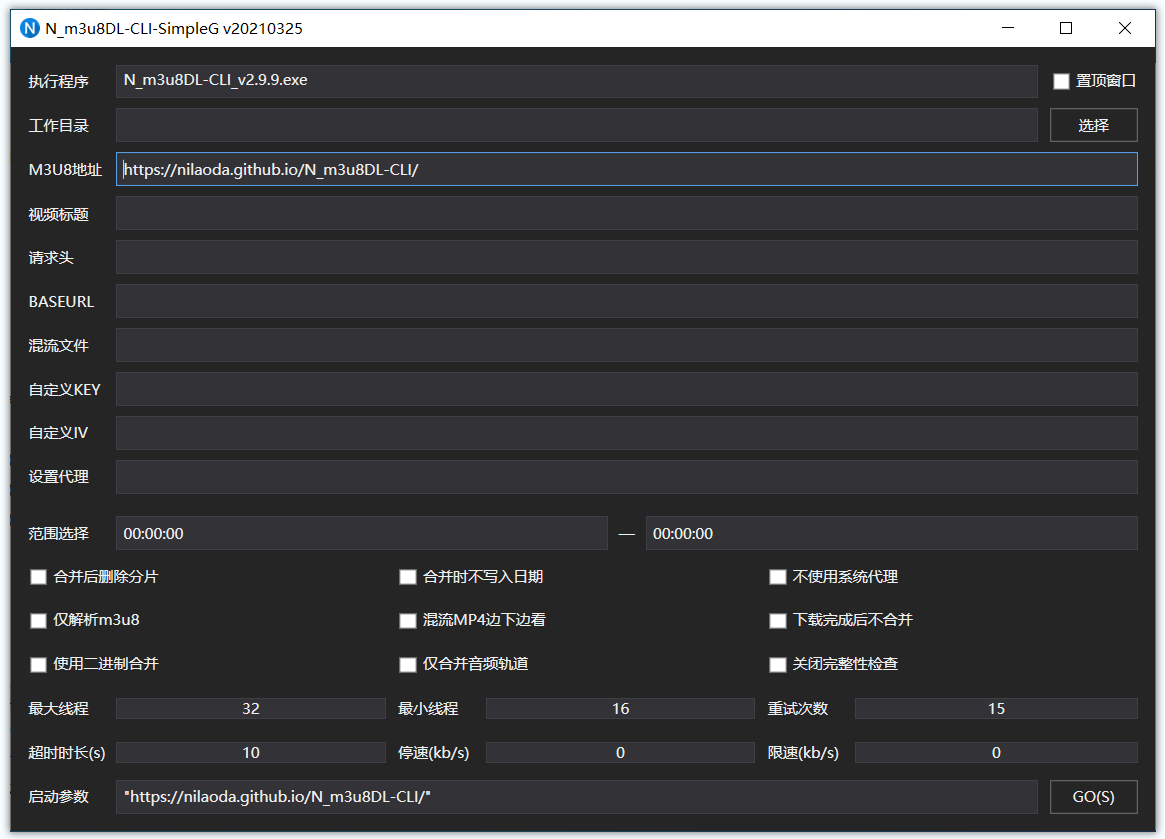Click the 工作目录 input field

(577, 125)
